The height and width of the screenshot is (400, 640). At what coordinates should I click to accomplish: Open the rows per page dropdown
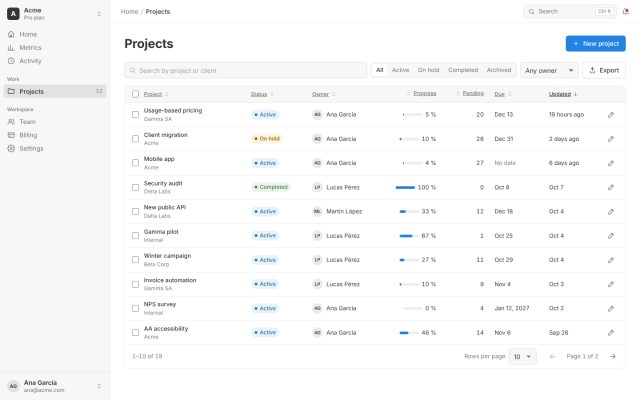[x=522, y=357]
